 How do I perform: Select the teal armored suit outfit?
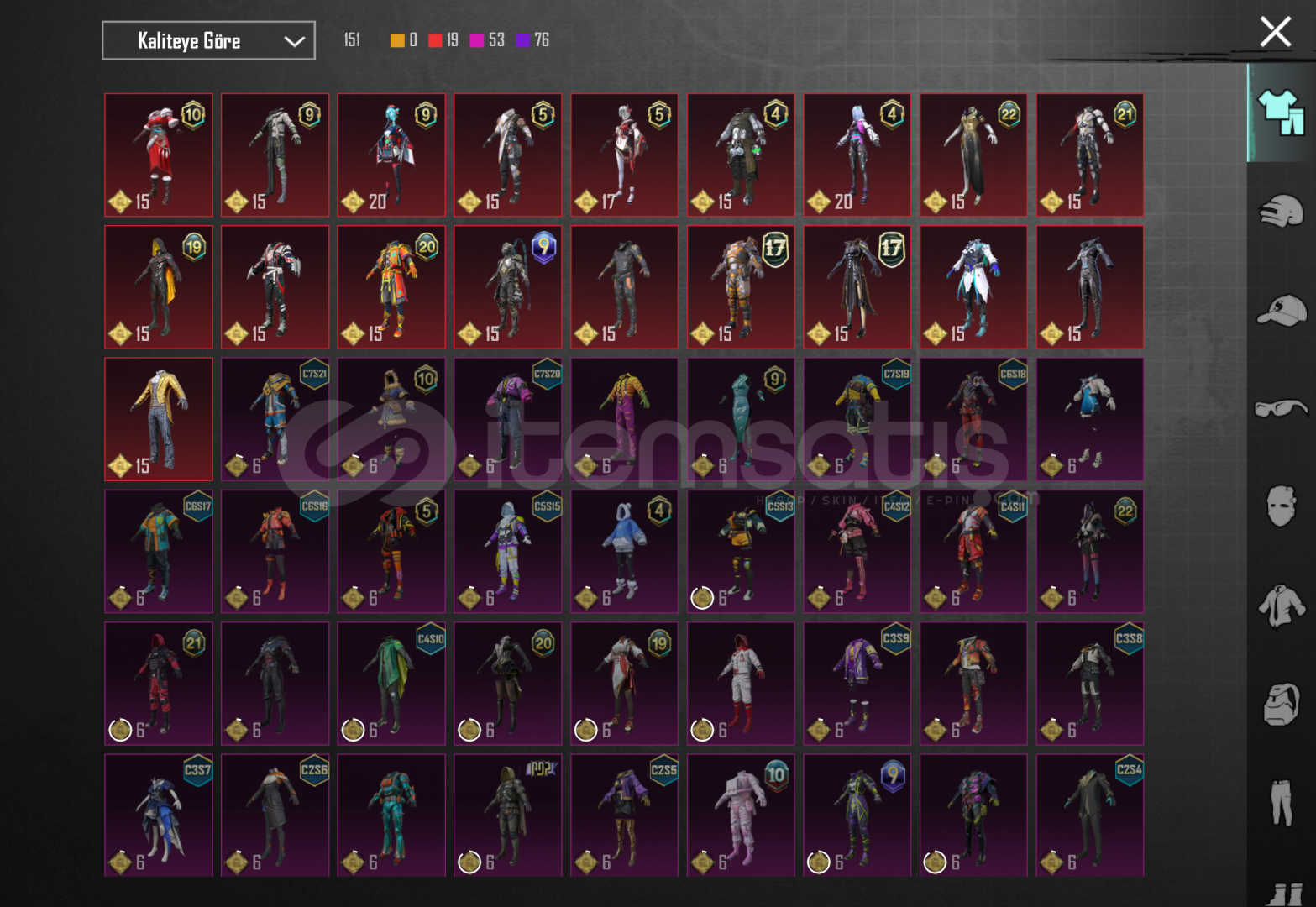point(391,815)
